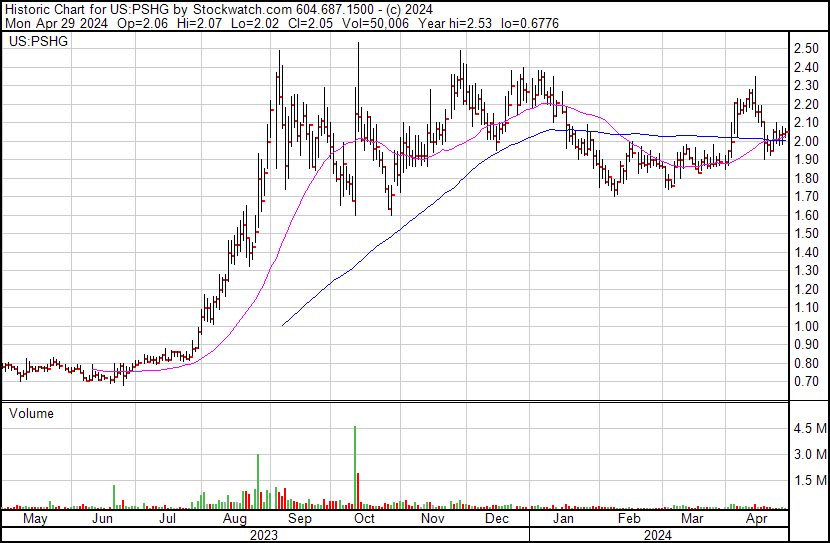Click the 4.5 M volume axis label
The image size is (830, 543).
pos(810,428)
